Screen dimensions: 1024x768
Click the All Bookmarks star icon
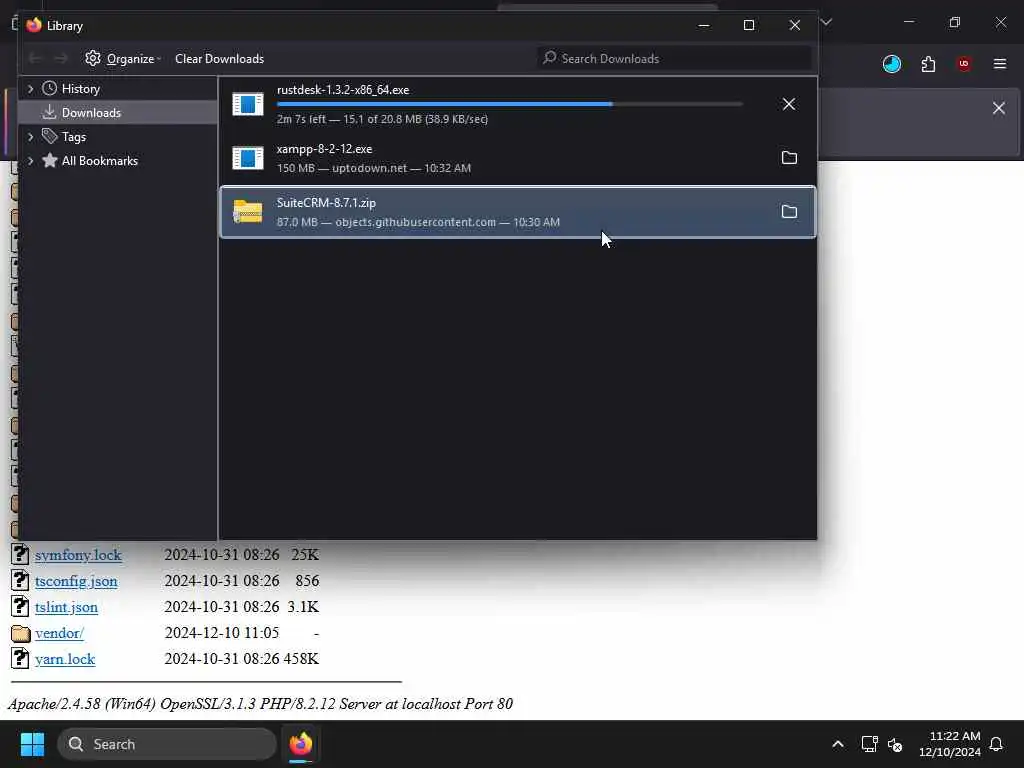tap(50, 160)
